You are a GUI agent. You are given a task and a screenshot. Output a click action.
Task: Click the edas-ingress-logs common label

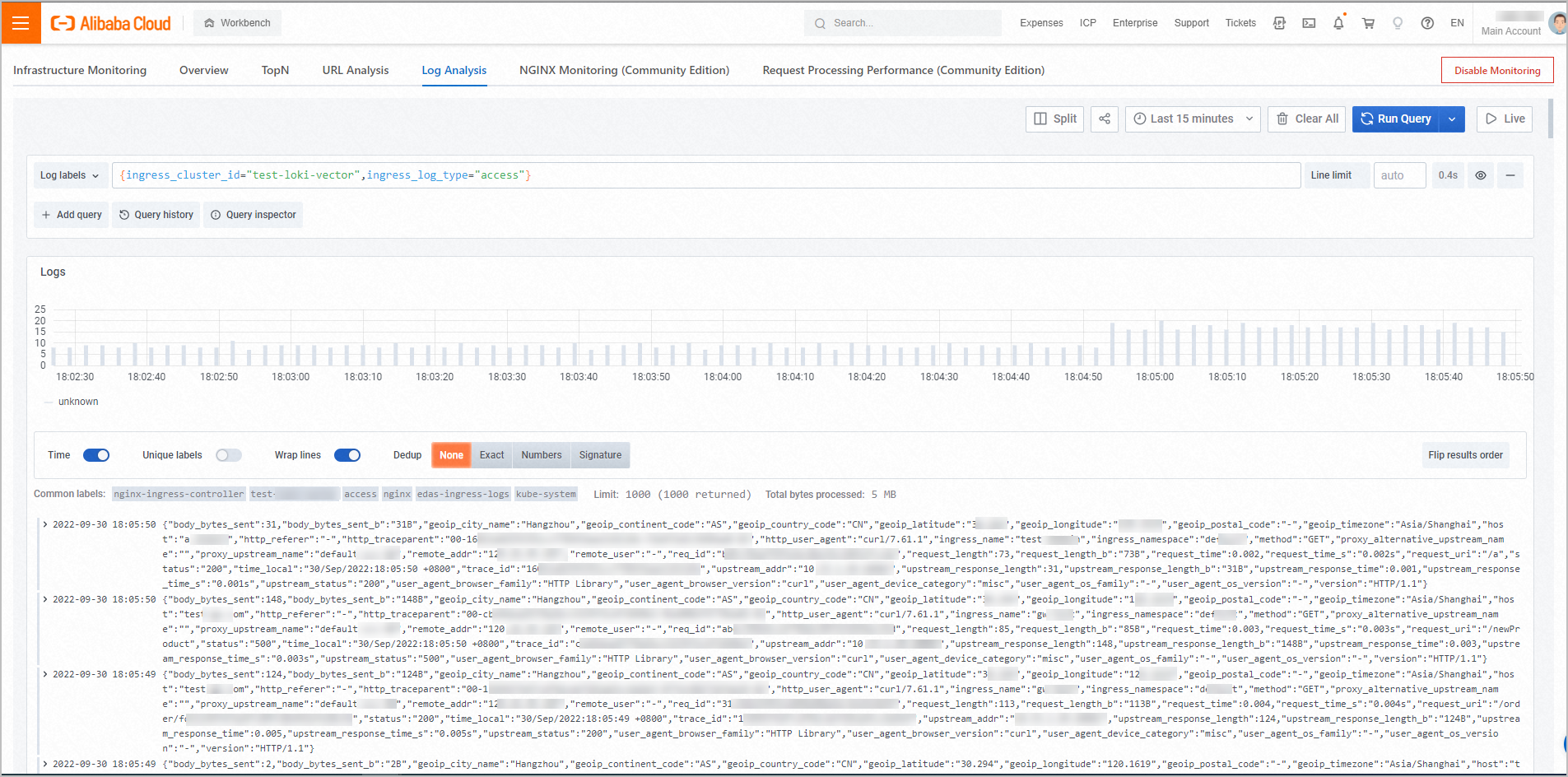[463, 494]
